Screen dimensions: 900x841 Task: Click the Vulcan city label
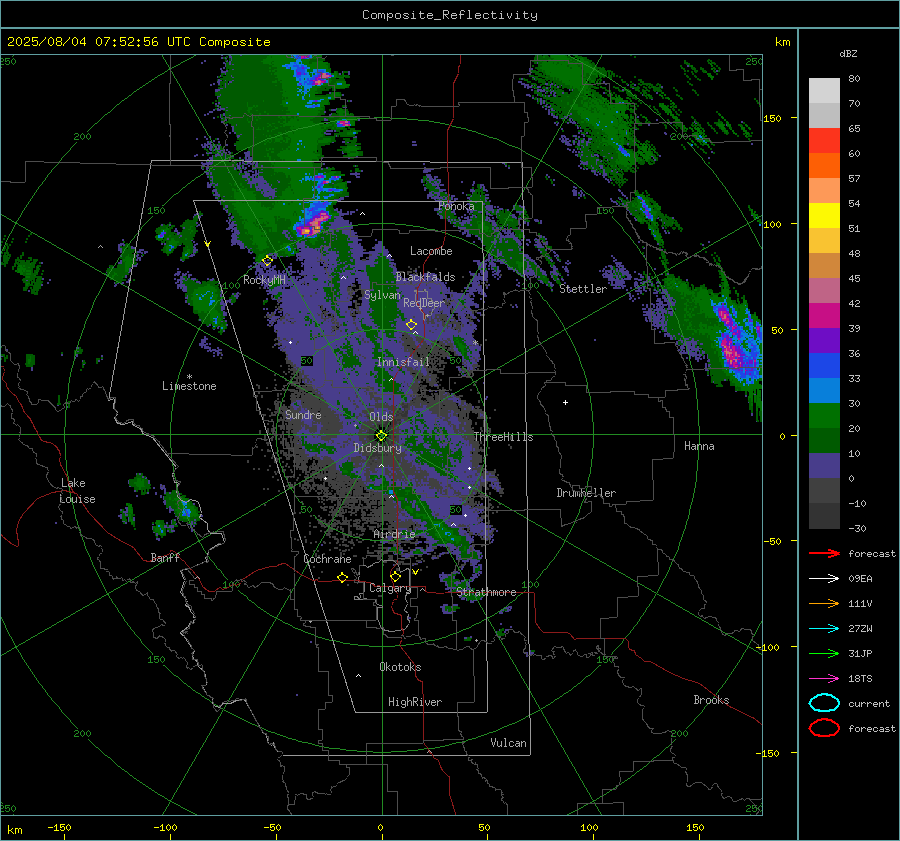(509, 743)
